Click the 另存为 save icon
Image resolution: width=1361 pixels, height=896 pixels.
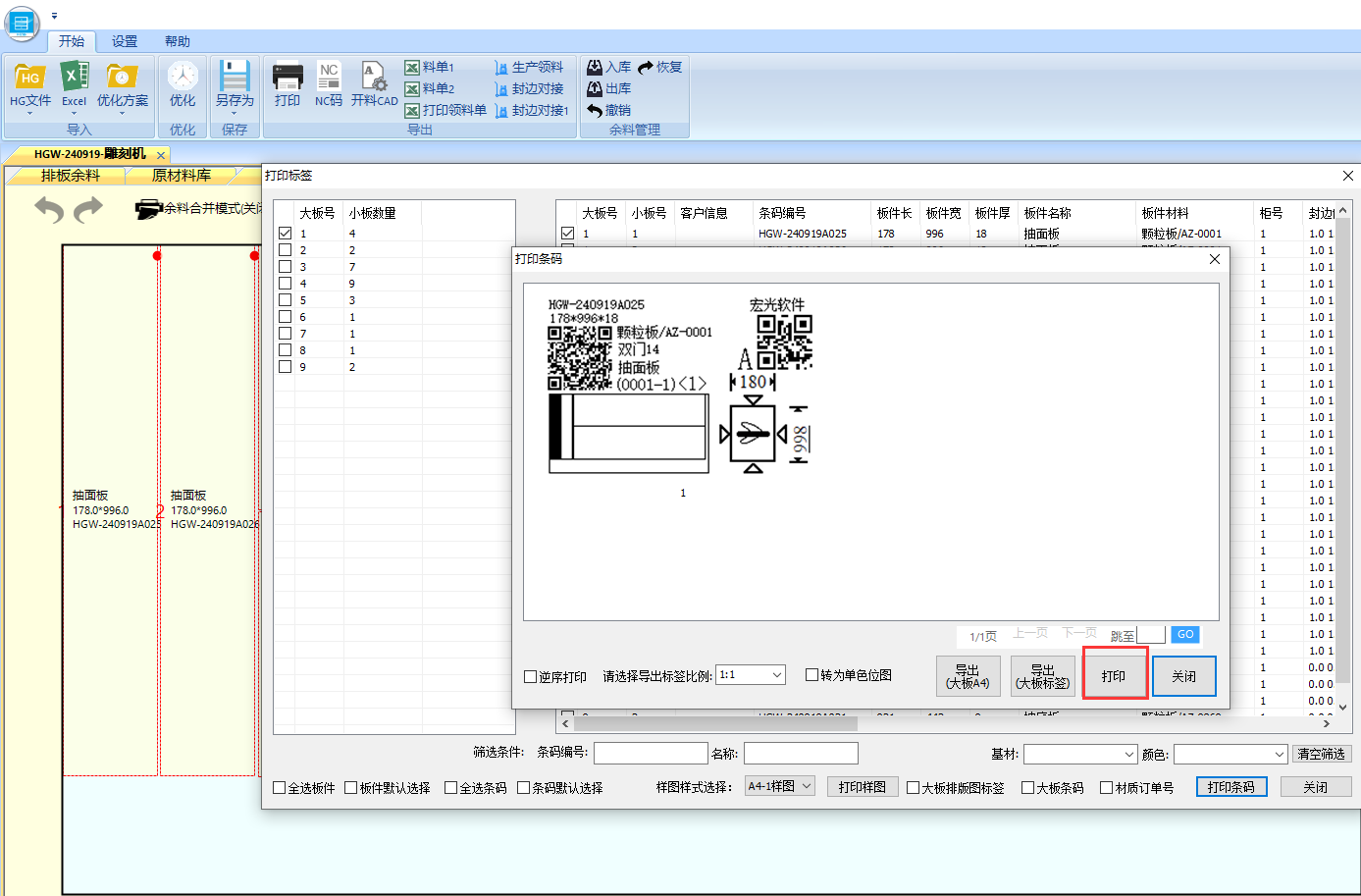[x=235, y=77]
